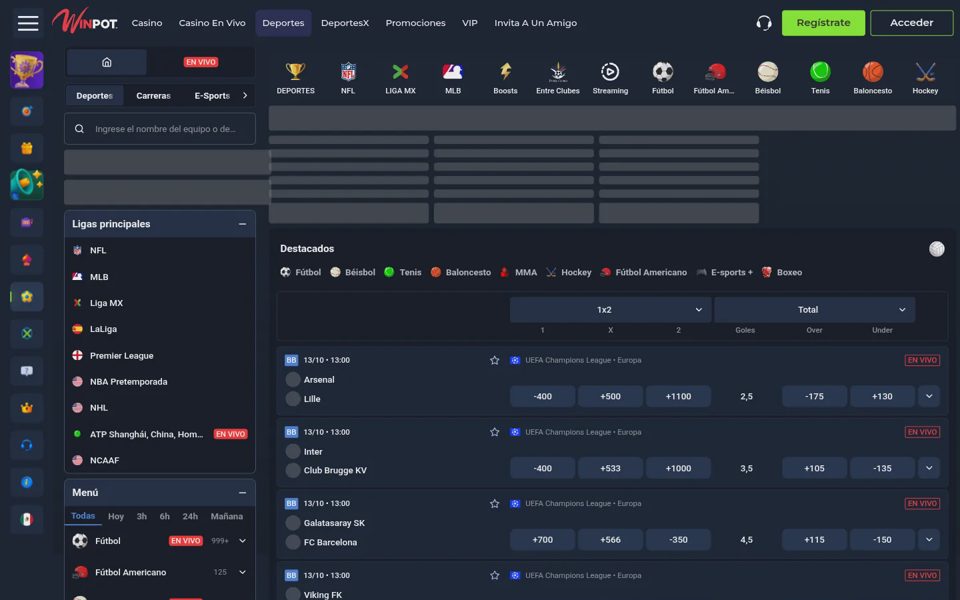Open the Mexico flag sidebar icon

click(x=26, y=519)
